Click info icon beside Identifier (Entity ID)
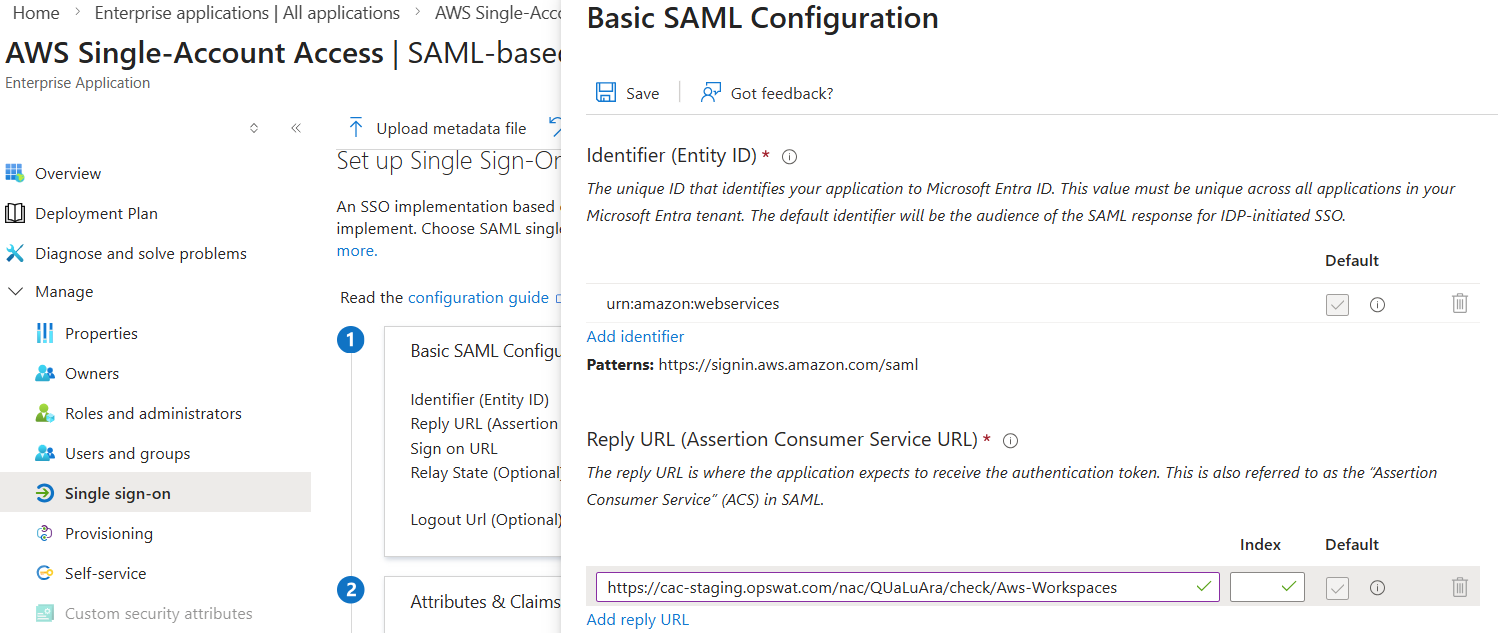Image resolution: width=1498 pixels, height=633 pixels. point(789,156)
